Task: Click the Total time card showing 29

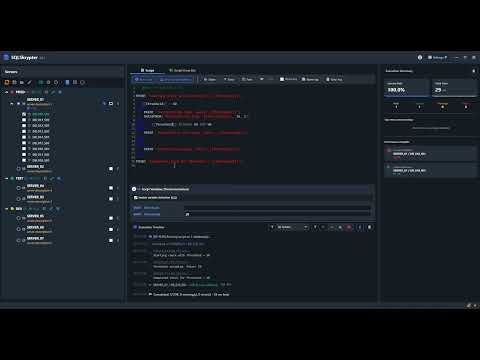Action: coord(455,88)
